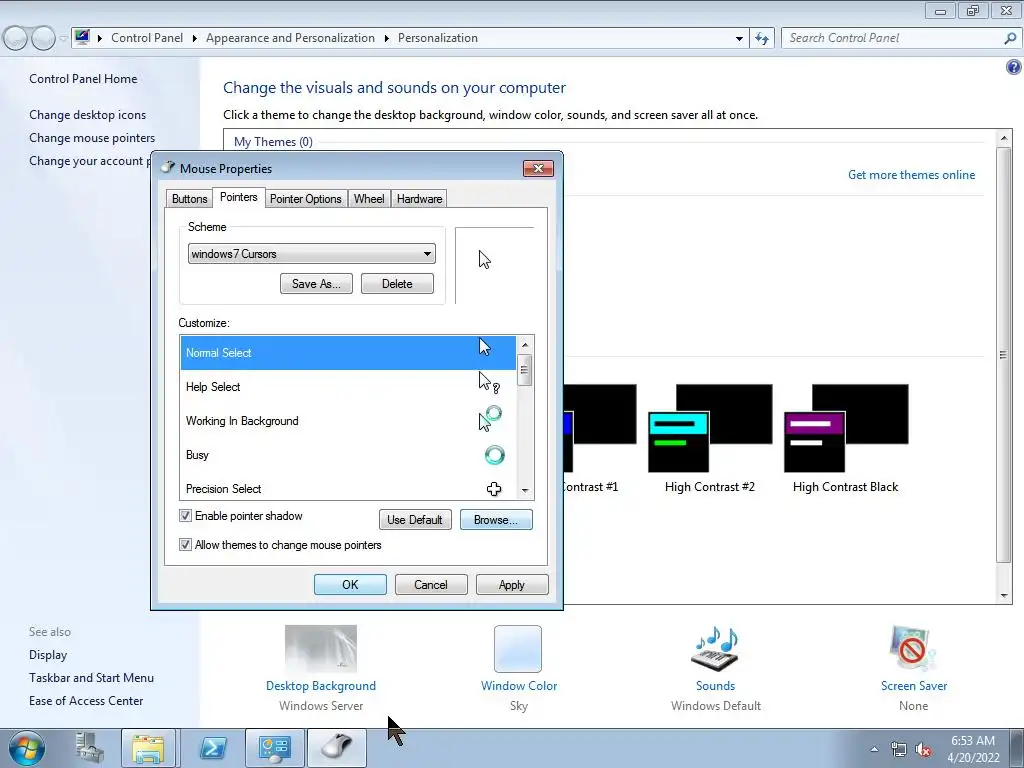Switch to the Pointer Options tab

tap(306, 199)
